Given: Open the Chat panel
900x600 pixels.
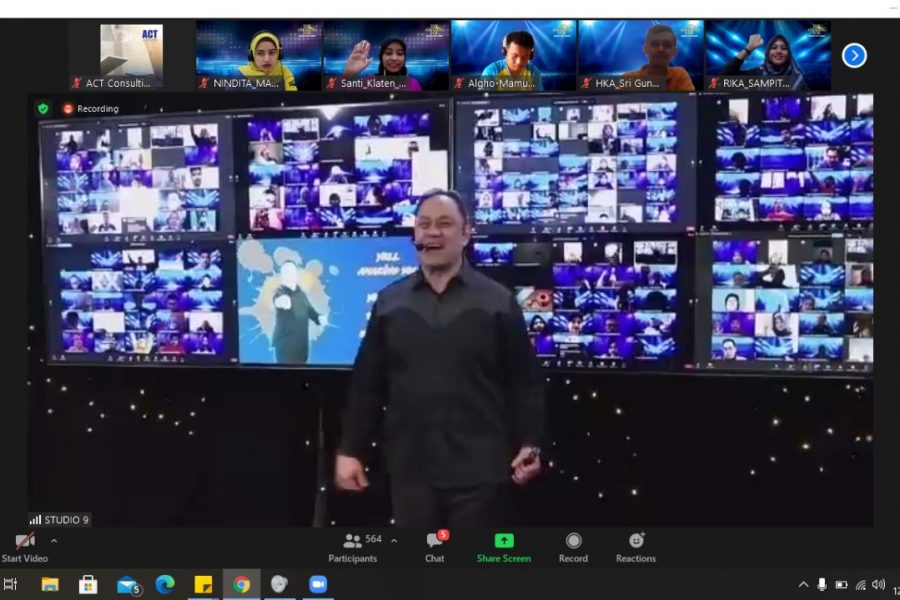Looking at the screenshot, I should [435, 546].
